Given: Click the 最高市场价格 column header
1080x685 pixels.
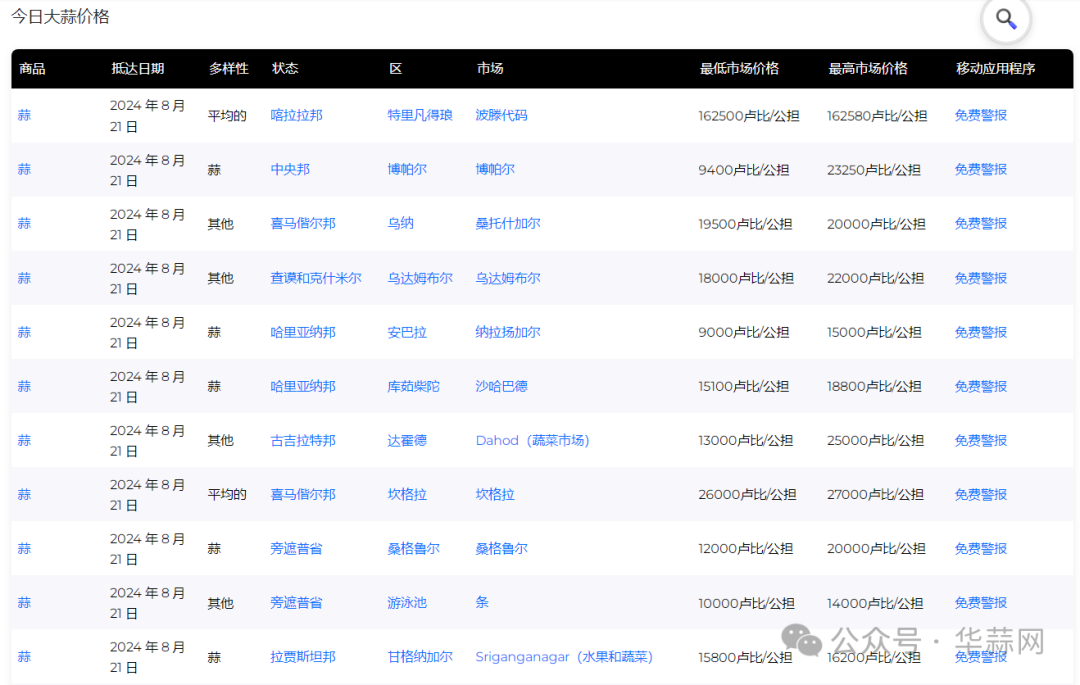Looking at the screenshot, I should (868, 69).
